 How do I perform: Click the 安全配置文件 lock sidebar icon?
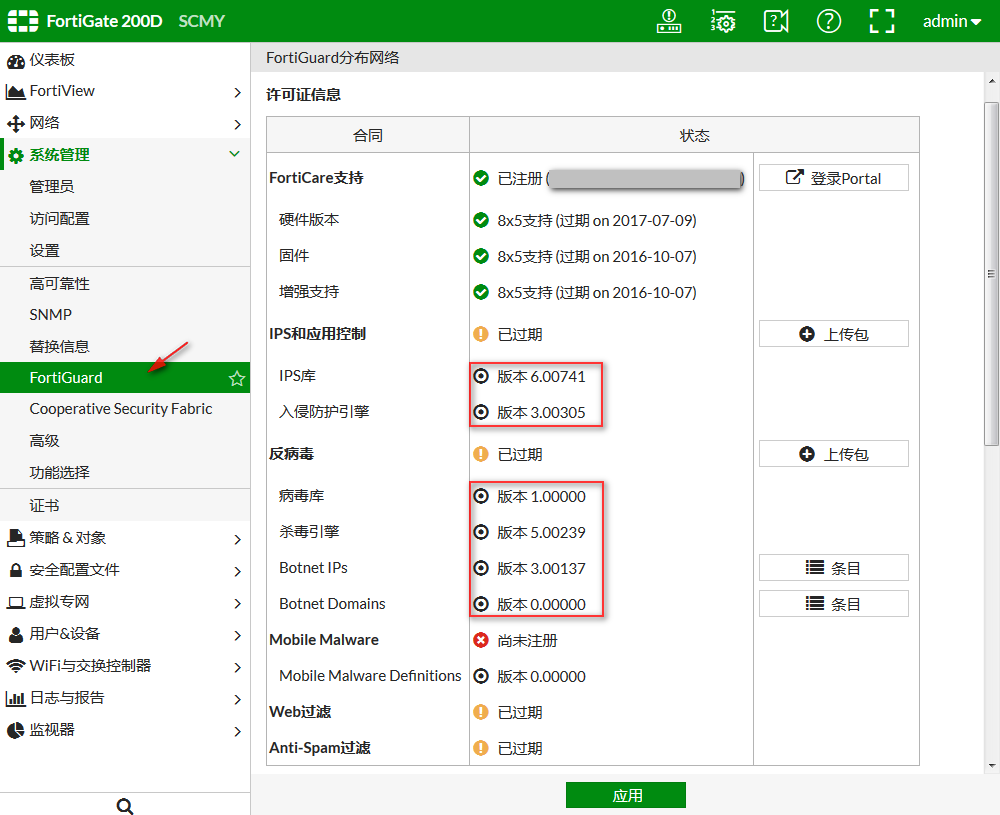tap(15, 570)
